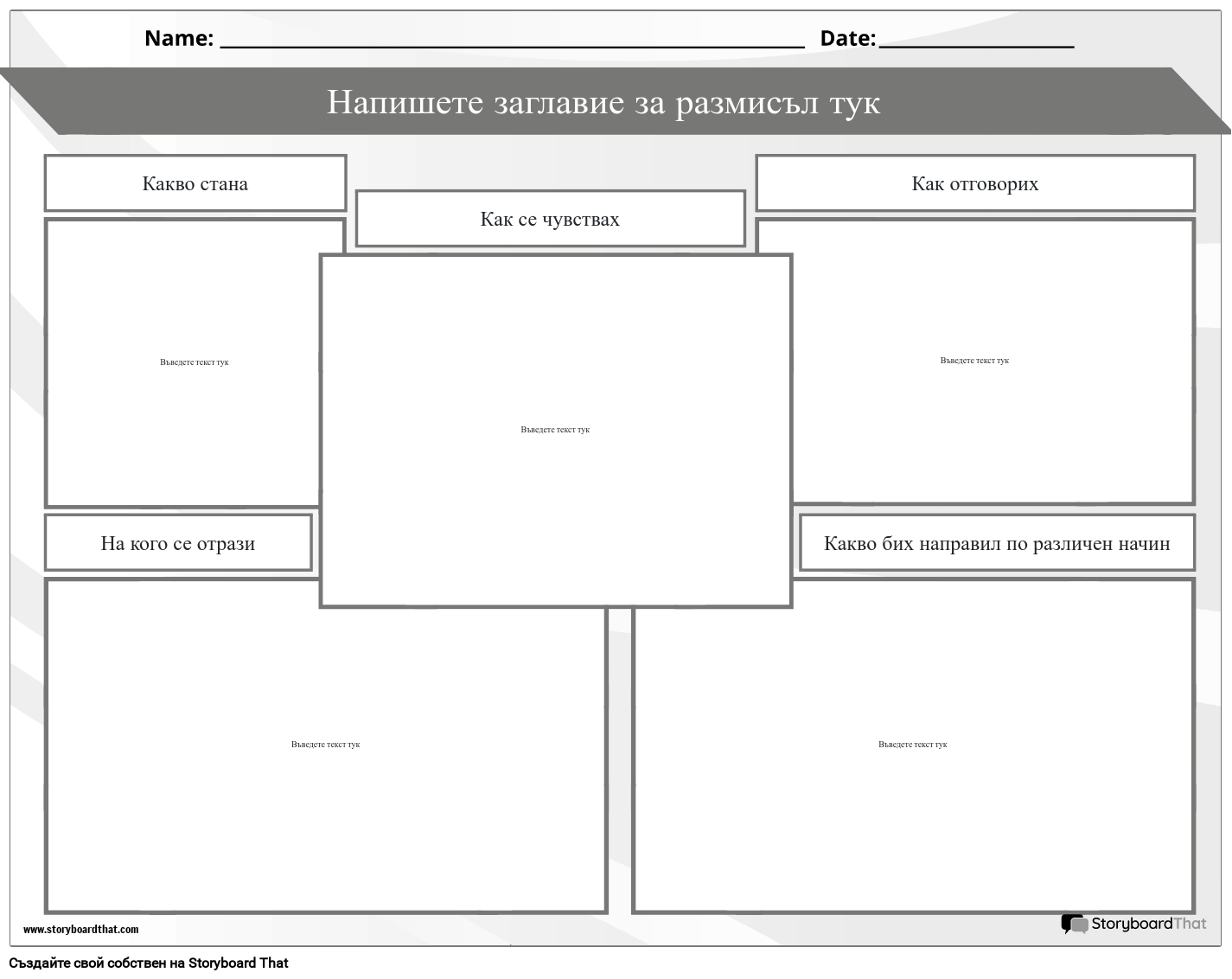
Task: Select the title banner text 'Напишете заглавие за размисъл тук'
Action: pyautogui.click(x=603, y=103)
